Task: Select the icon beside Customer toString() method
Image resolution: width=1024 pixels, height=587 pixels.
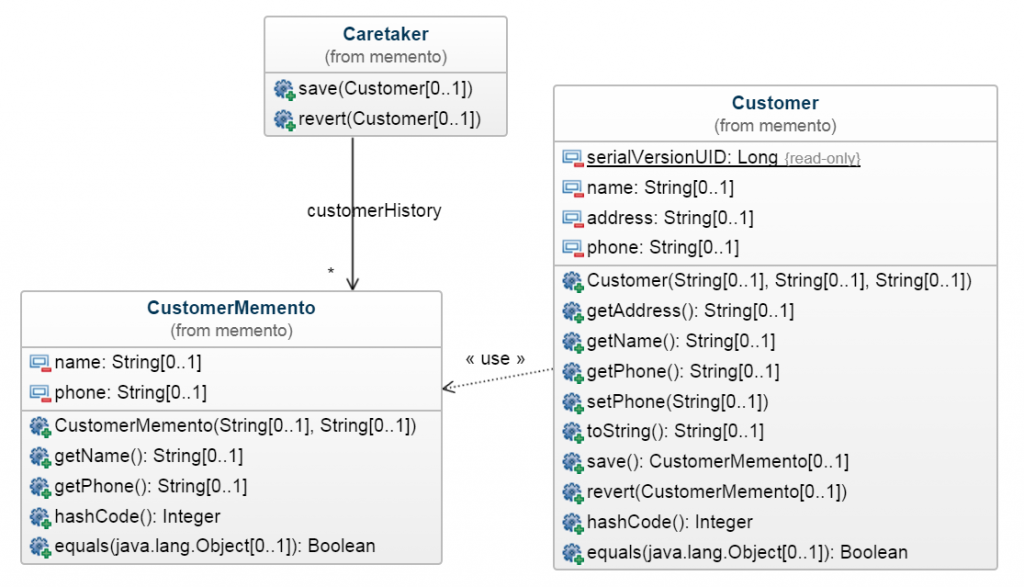Action: [573, 432]
